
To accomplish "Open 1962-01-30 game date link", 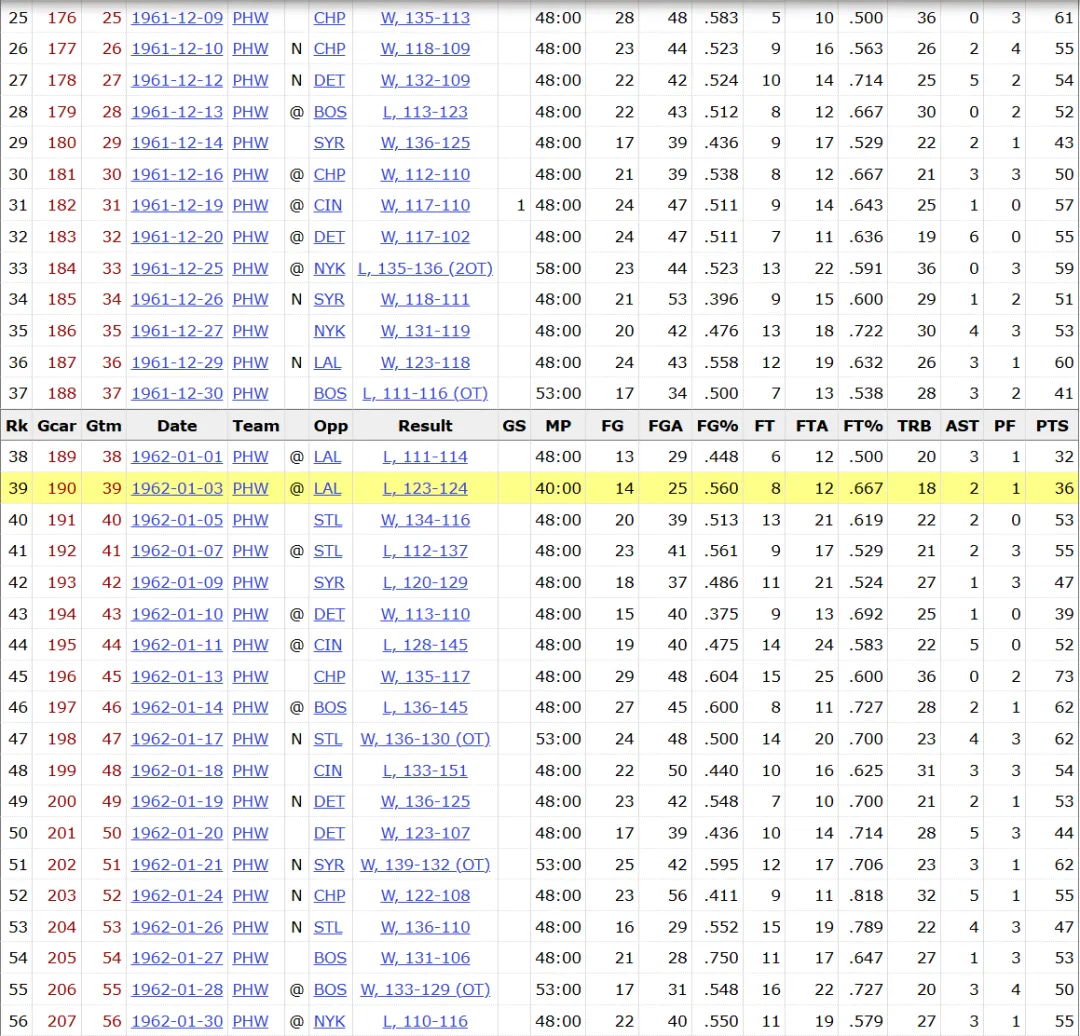I will pyautogui.click(x=177, y=1022).
